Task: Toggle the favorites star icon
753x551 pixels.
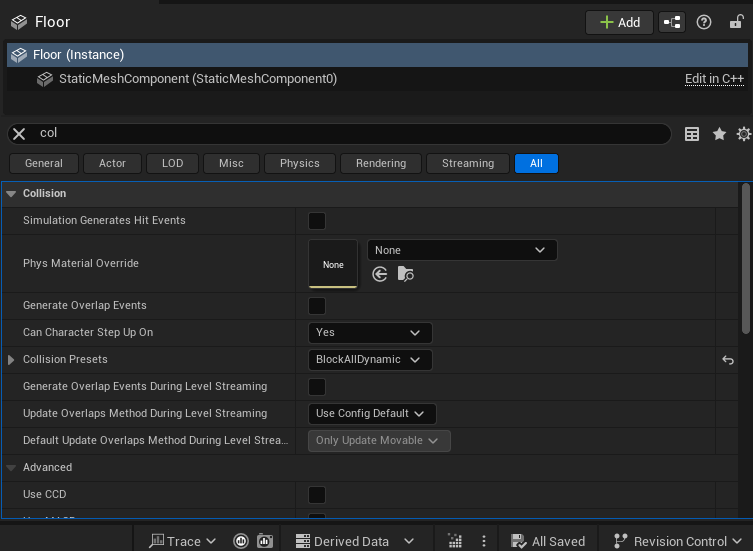Action: [719, 134]
